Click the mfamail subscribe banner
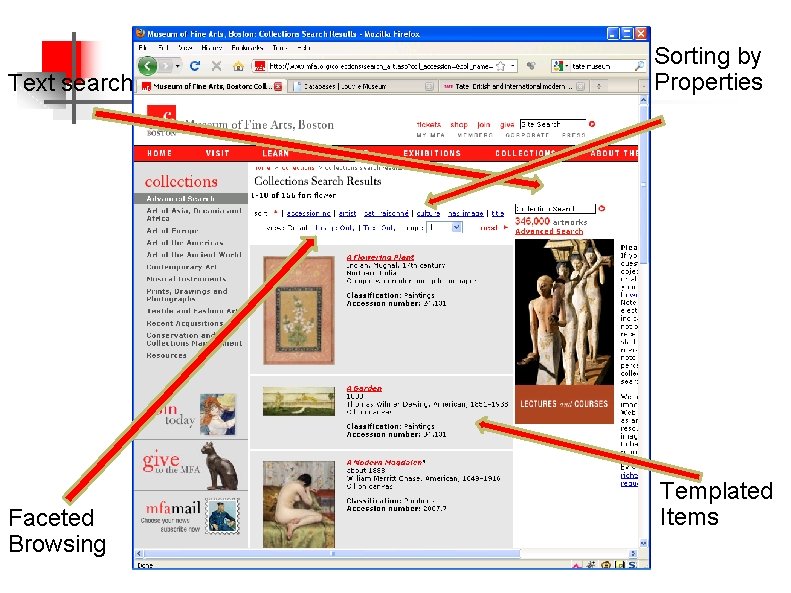 pyautogui.click(x=191, y=518)
